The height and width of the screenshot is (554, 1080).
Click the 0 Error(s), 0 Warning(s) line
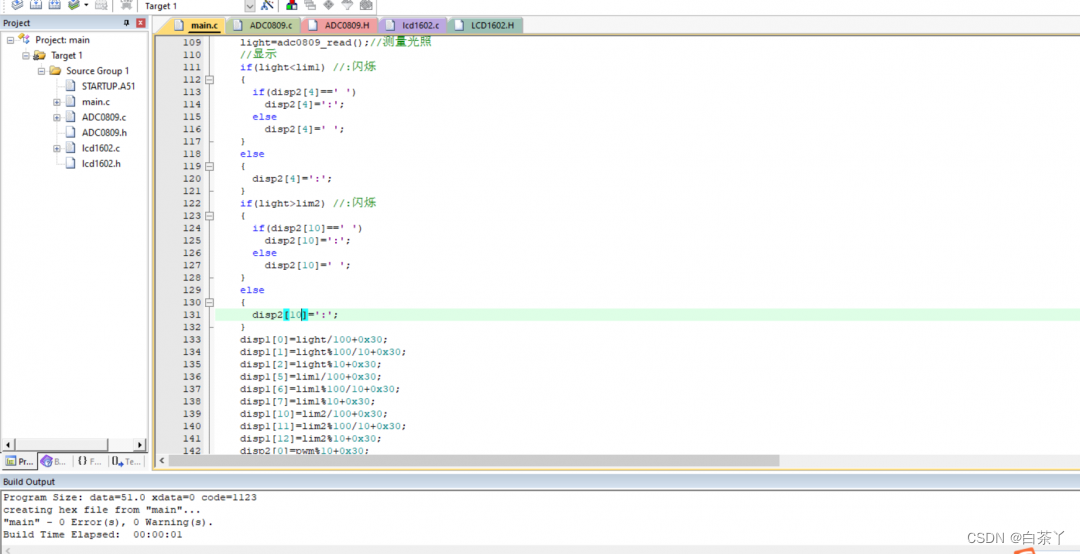pos(108,522)
